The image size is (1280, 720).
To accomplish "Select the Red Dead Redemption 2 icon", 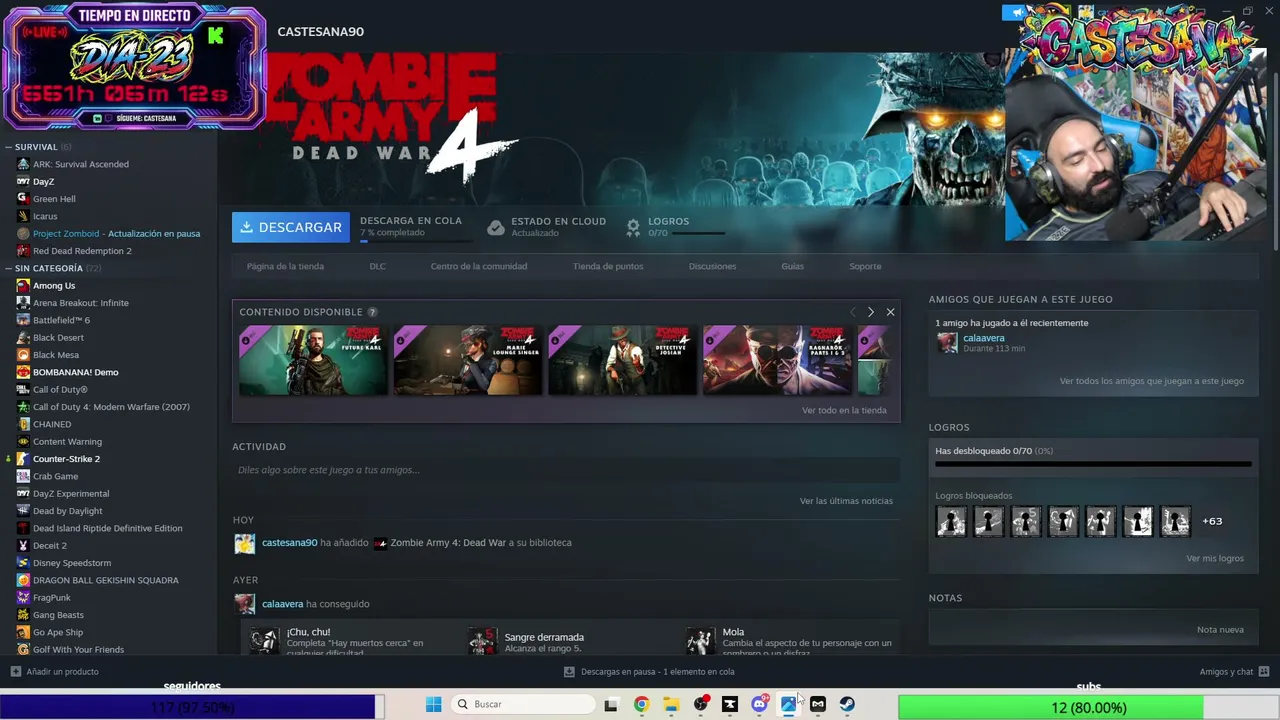I will tap(23, 251).
